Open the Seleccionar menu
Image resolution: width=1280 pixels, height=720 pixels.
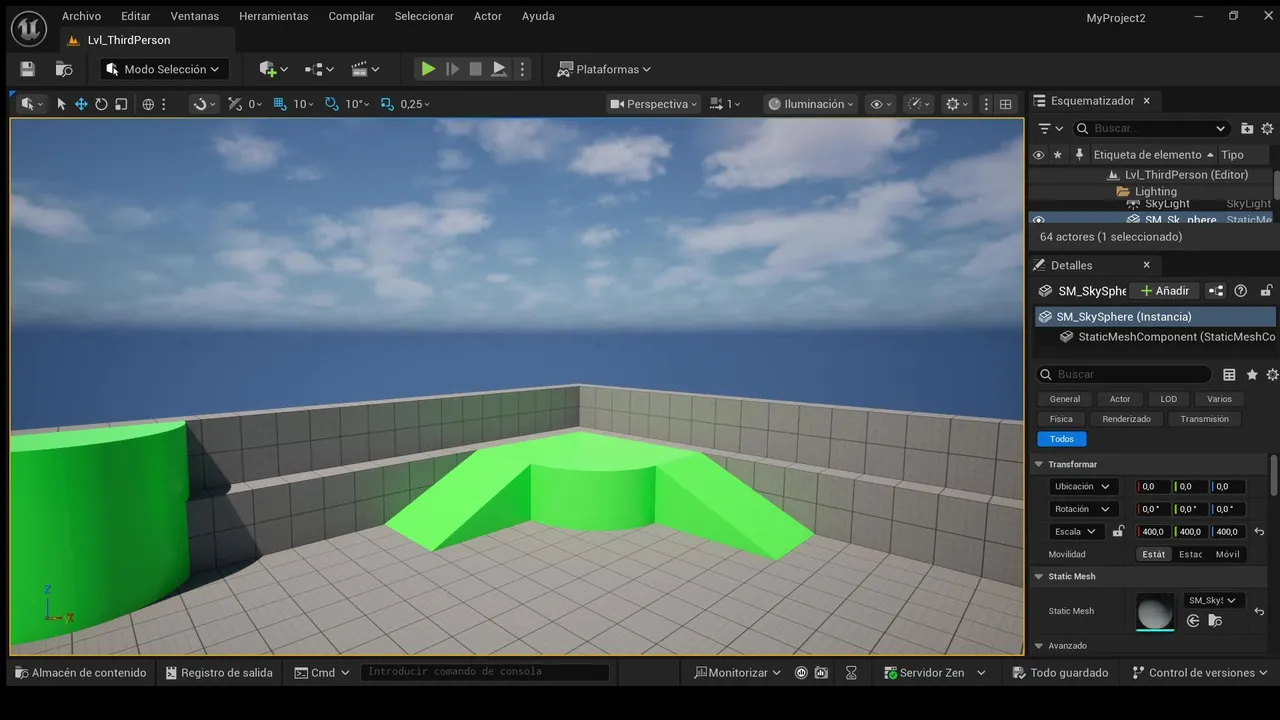point(424,16)
